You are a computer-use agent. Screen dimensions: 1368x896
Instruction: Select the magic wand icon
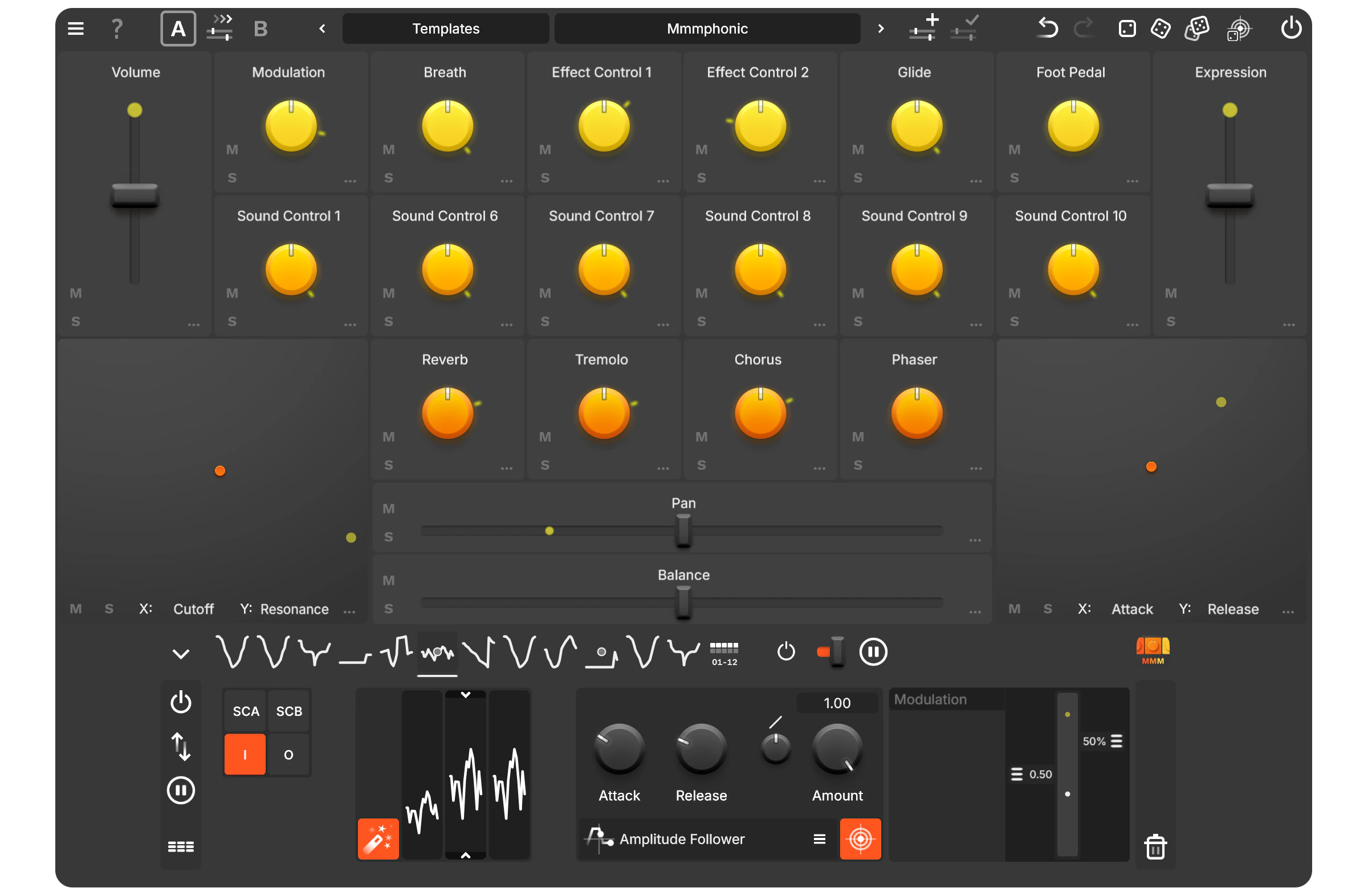(378, 839)
